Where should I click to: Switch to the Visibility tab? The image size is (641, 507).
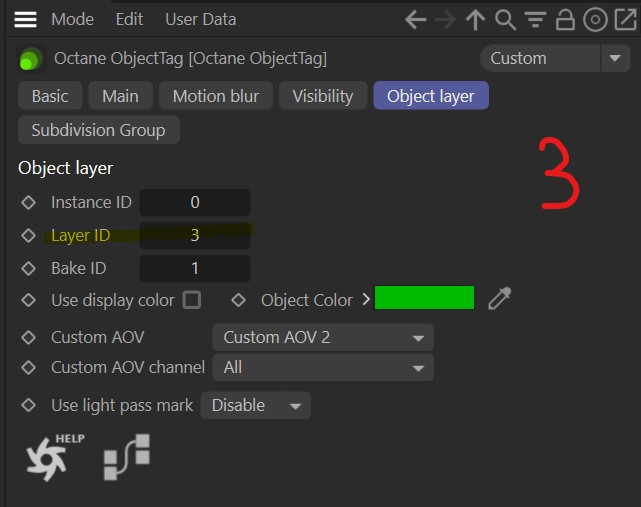[323, 96]
